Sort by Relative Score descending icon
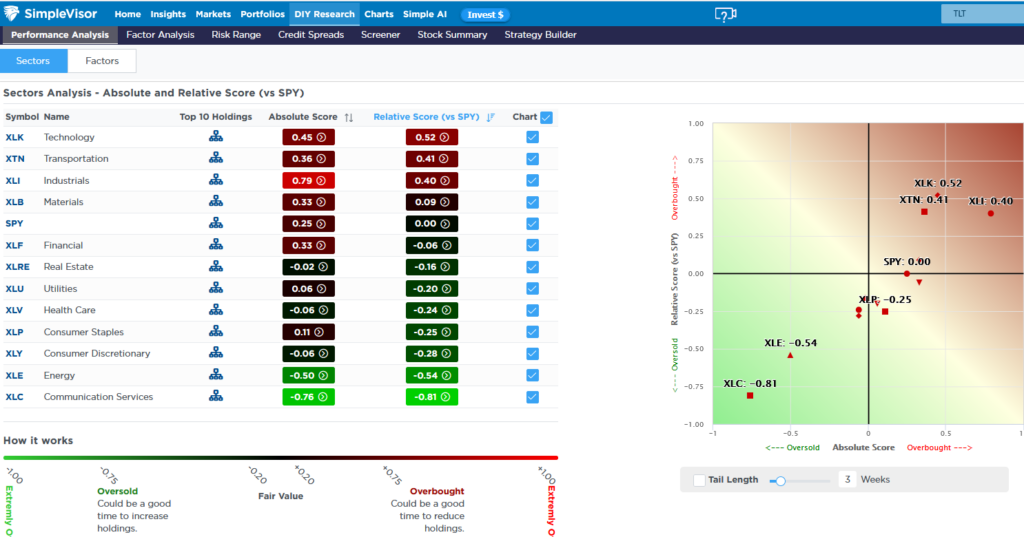 490,117
